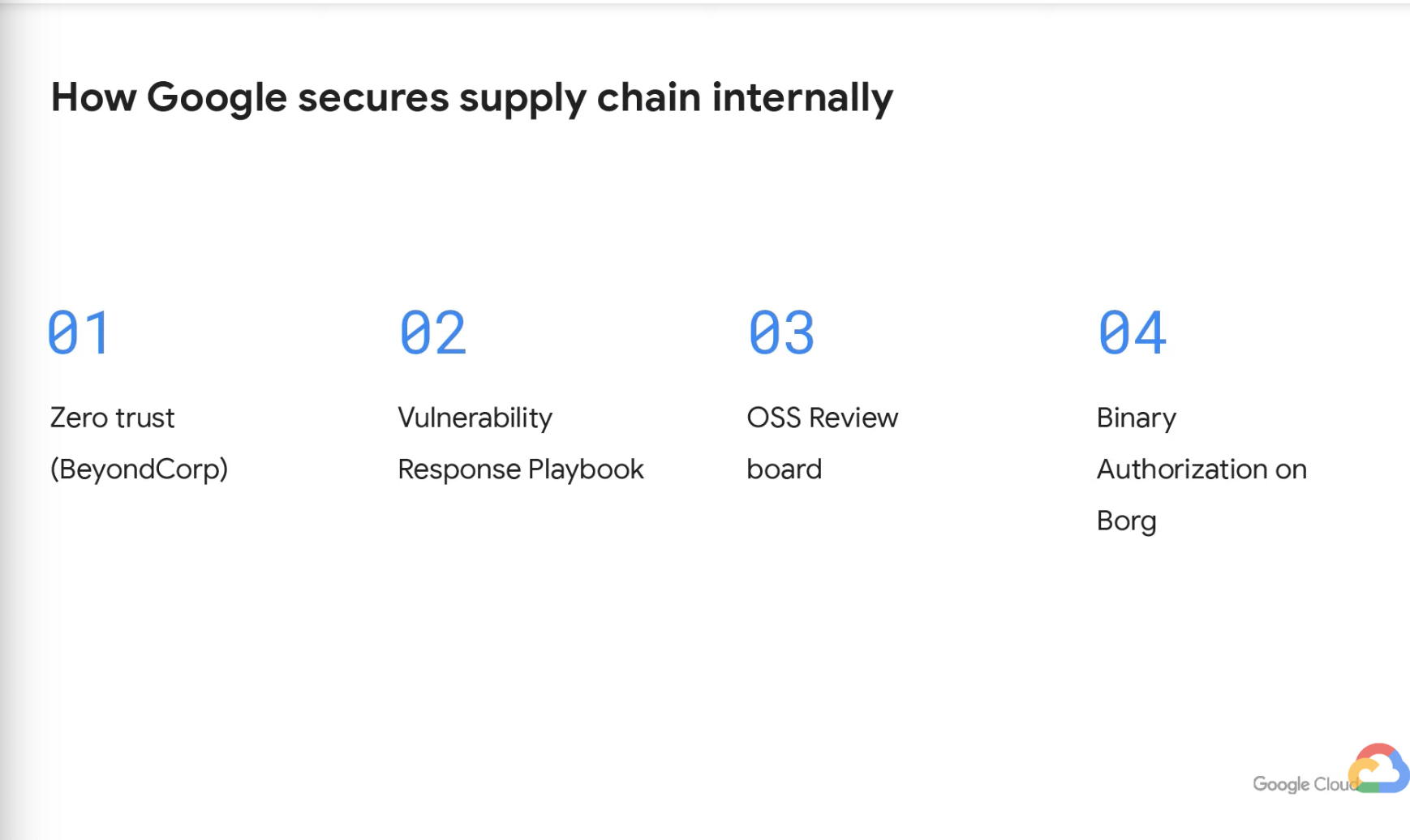Click the blue number 04
The height and width of the screenshot is (840, 1410).
point(1133,333)
